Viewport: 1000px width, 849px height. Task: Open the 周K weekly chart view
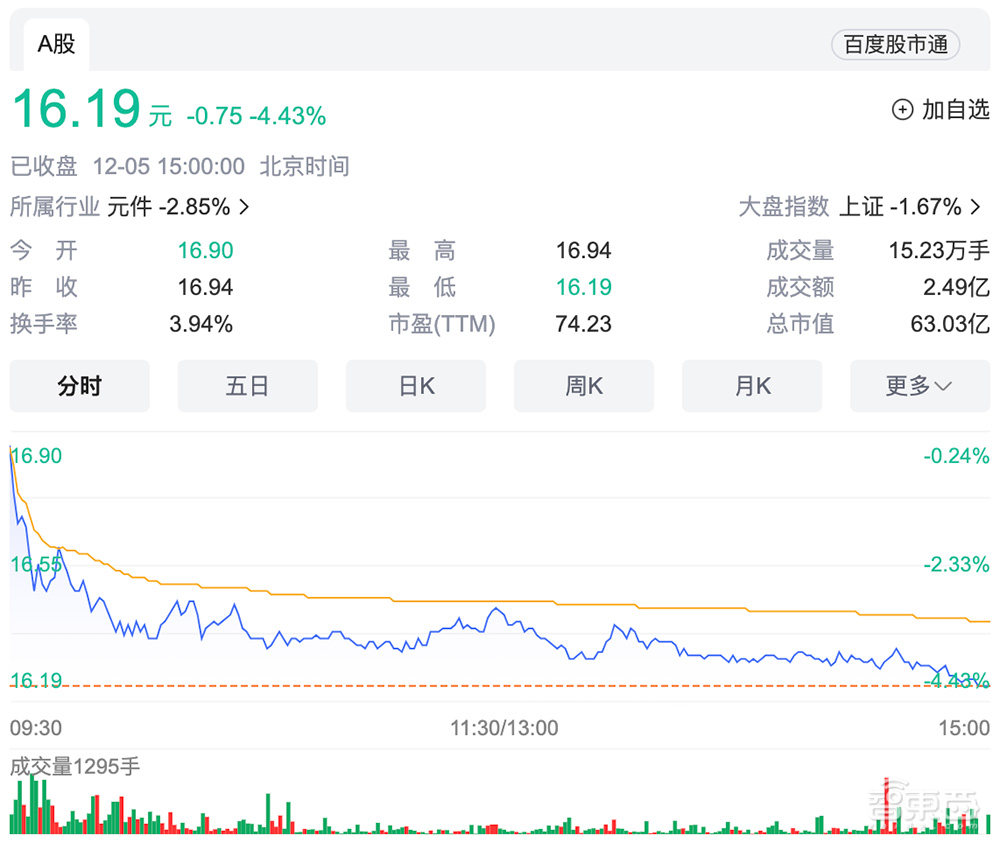point(584,386)
